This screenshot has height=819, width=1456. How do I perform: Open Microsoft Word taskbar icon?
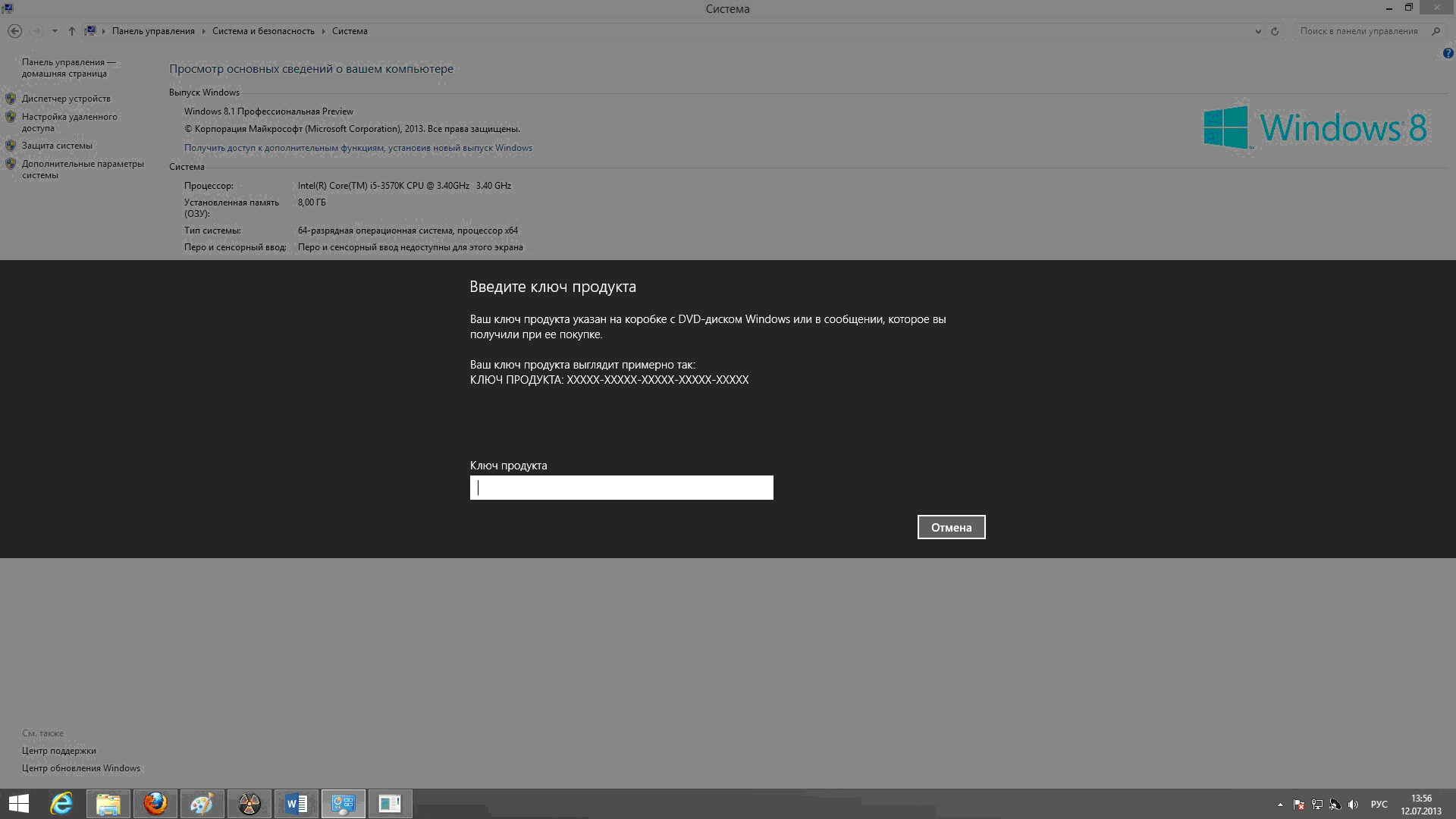pos(296,804)
